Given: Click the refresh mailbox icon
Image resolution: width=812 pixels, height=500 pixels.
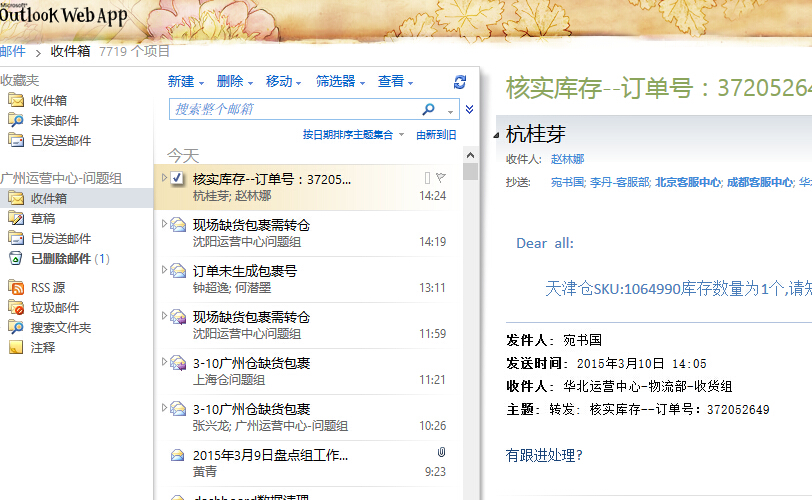Looking at the screenshot, I should click(460, 82).
